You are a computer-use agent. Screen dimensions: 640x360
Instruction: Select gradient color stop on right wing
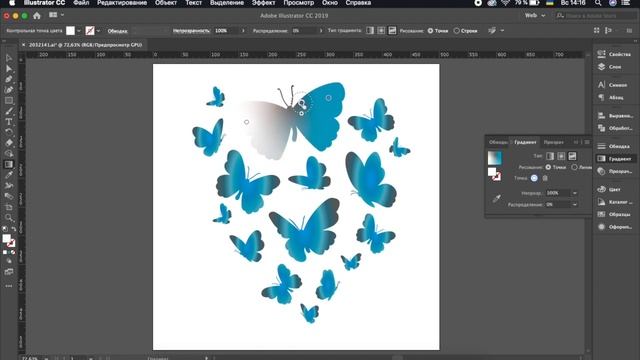click(x=329, y=98)
